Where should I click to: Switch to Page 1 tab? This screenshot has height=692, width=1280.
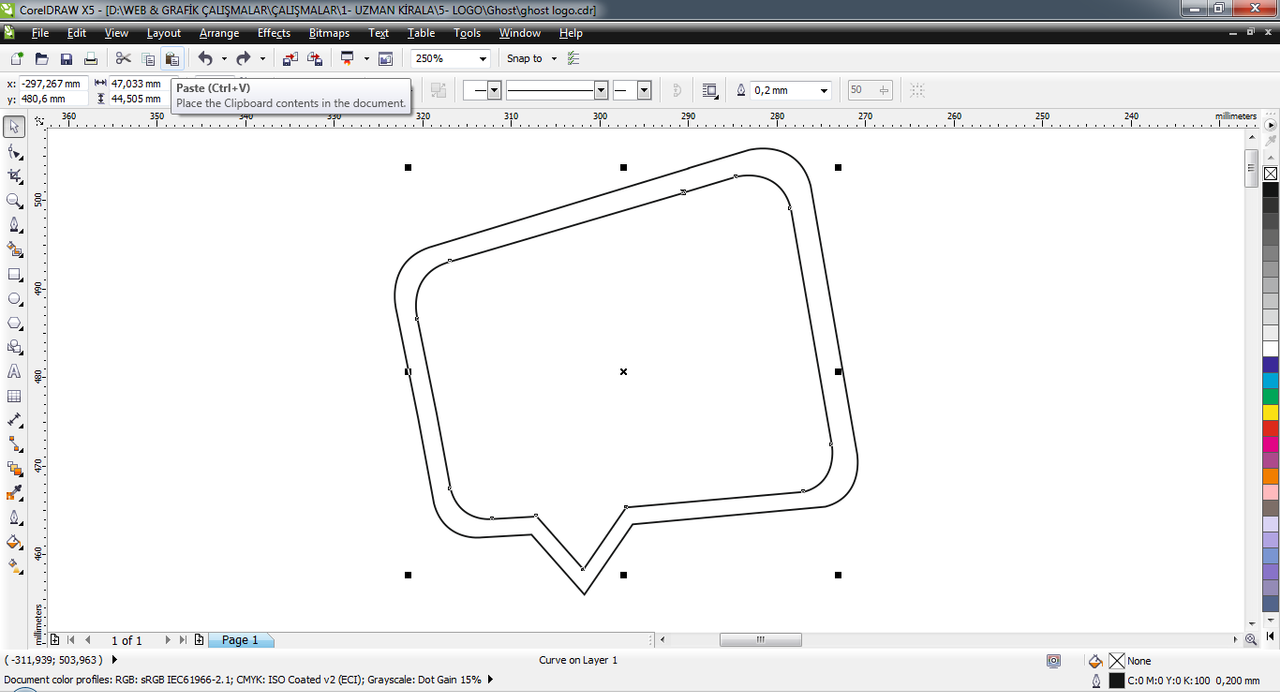pyautogui.click(x=240, y=640)
